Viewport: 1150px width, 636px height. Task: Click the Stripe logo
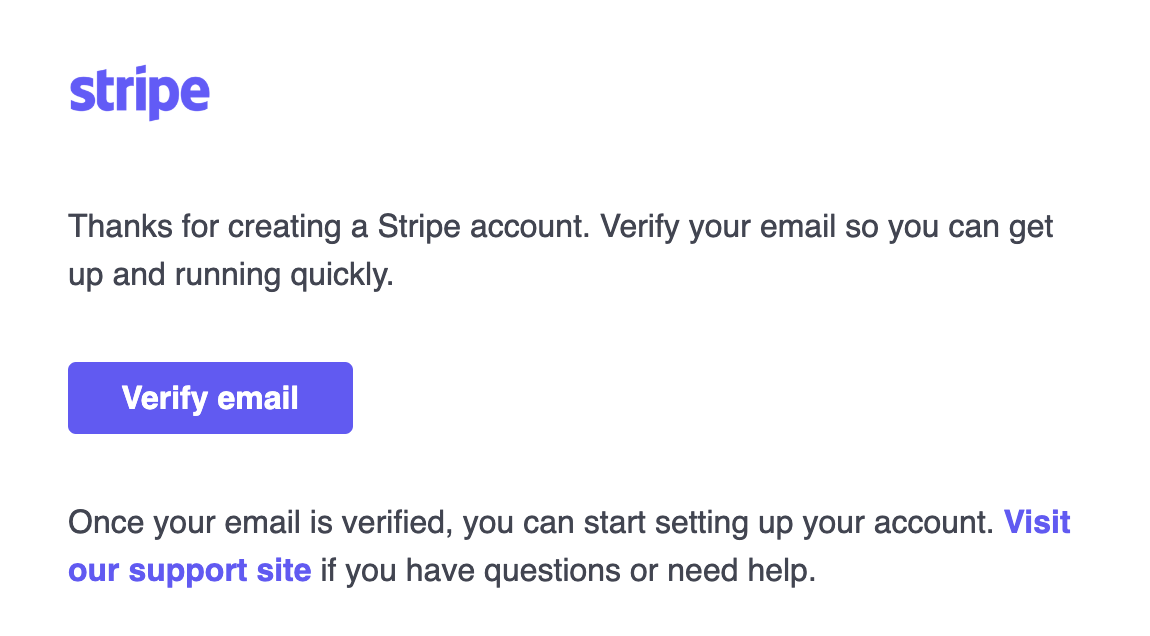pos(139,94)
